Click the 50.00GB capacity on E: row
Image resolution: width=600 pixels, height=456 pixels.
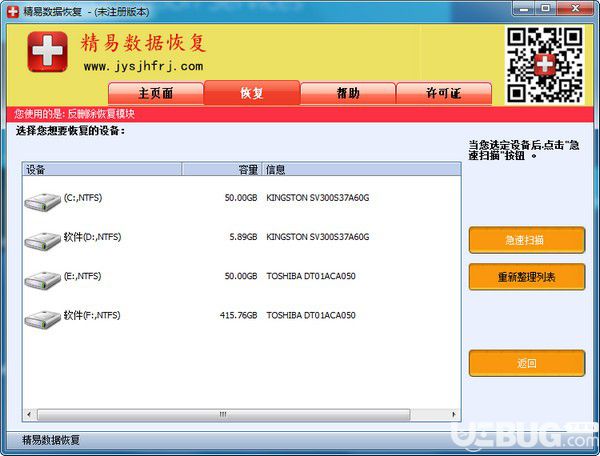point(241,276)
